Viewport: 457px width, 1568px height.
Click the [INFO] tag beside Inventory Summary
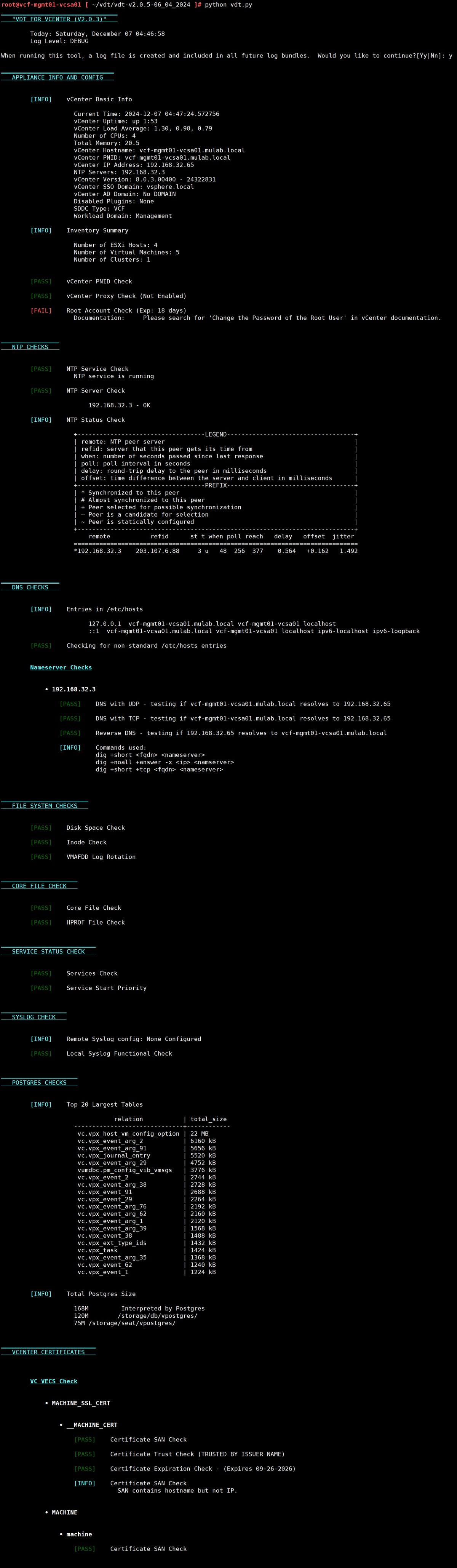(41, 230)
